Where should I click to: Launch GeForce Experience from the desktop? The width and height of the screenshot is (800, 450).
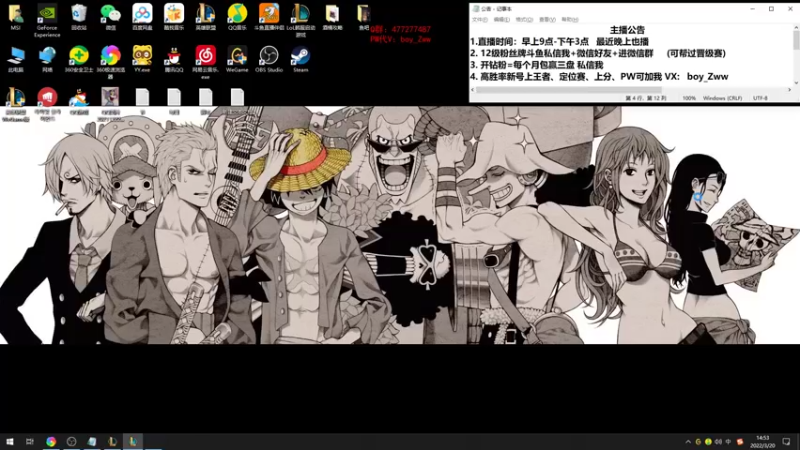[47, 20]
